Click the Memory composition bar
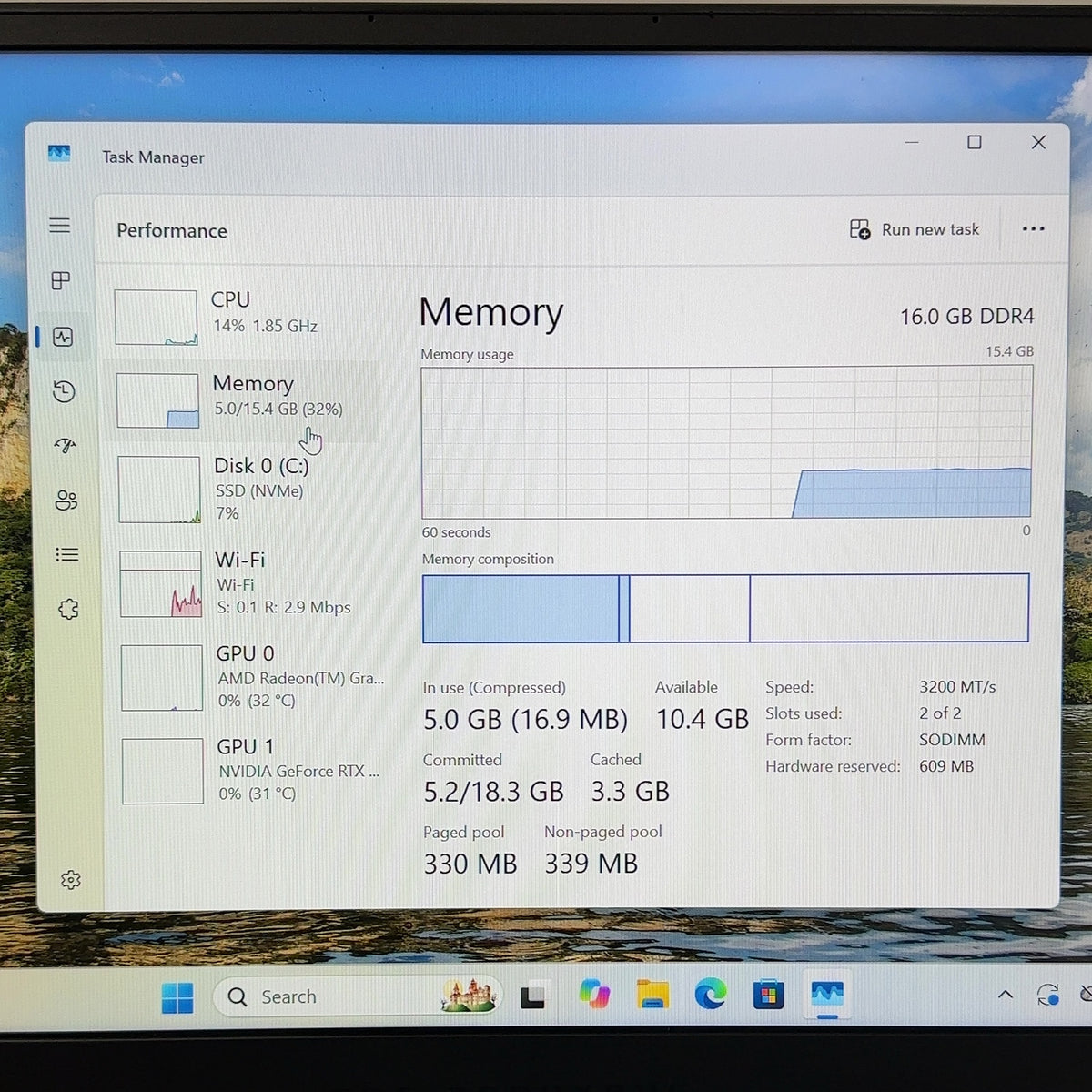The height and width of the screenshot is (1092, 1092). 725,608
